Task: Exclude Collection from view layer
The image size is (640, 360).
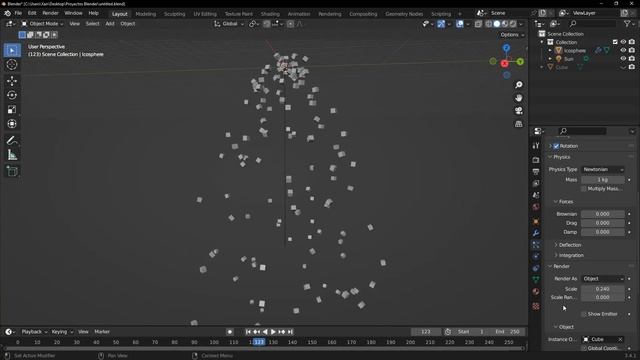Action: pos(615,42)
